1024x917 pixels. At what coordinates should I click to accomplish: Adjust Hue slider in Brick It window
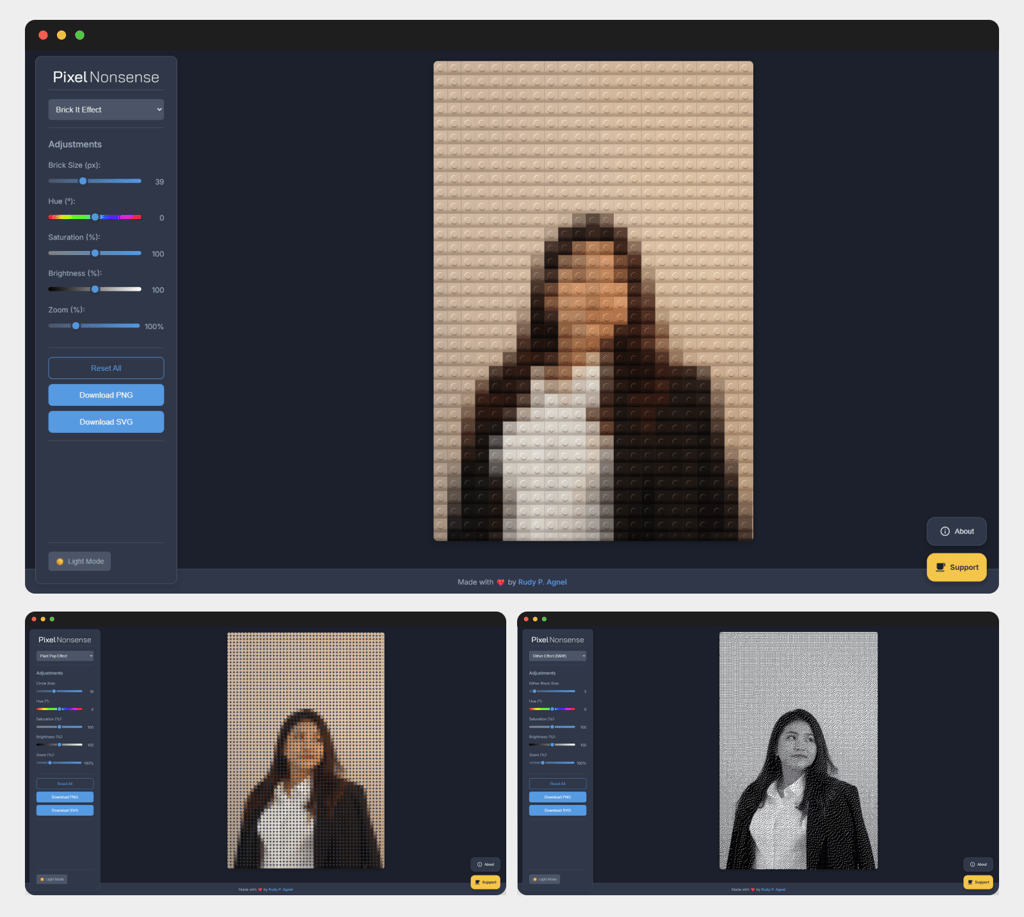[x=95, y=217]
